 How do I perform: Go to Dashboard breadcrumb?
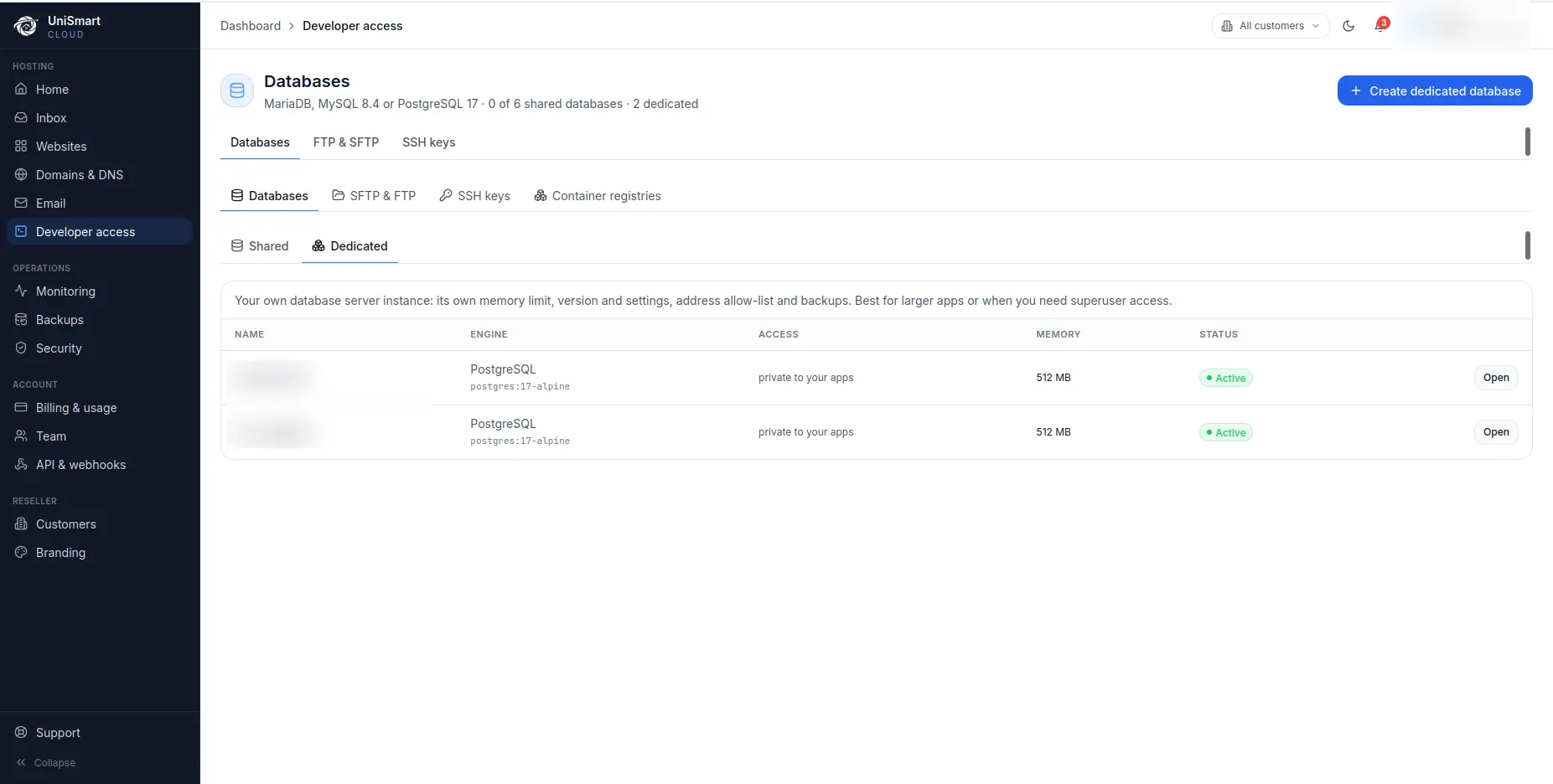click(x=251, y=26)
